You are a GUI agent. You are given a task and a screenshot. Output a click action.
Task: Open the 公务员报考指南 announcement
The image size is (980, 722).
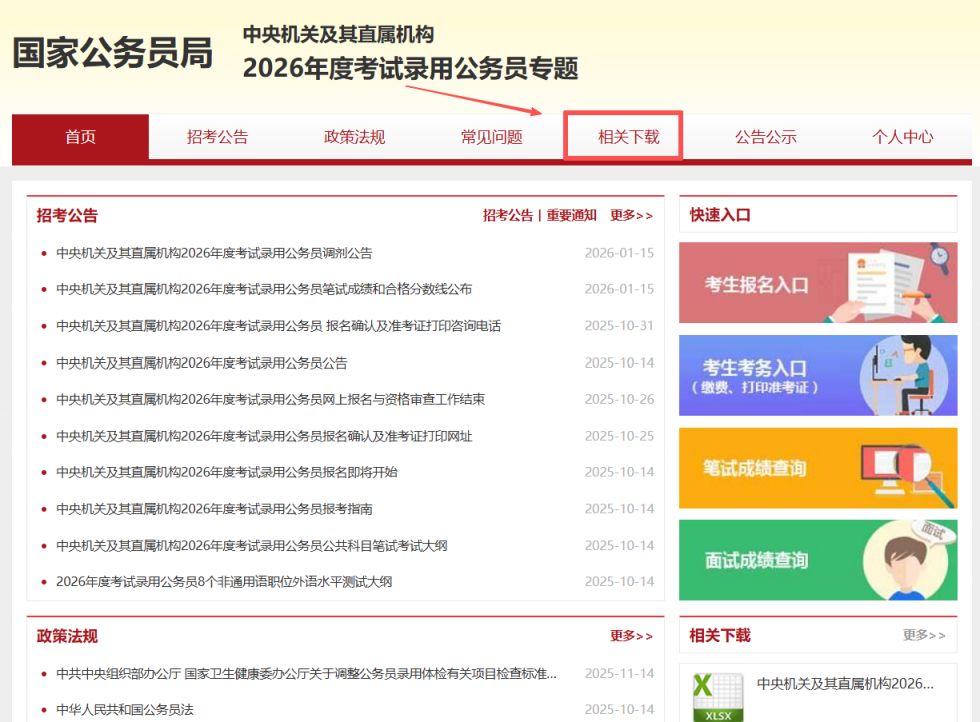[214, 509]
